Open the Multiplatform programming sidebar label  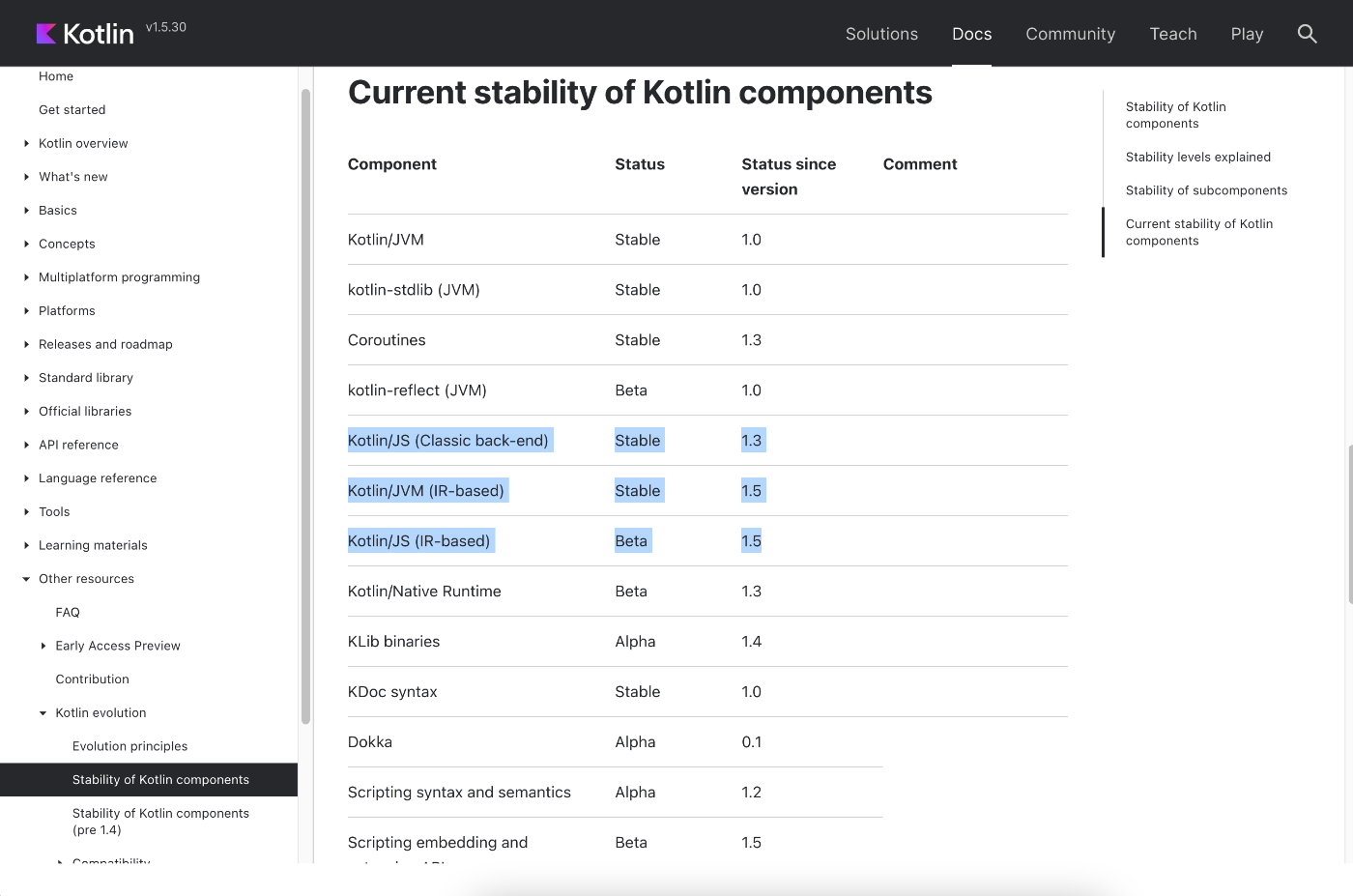point(119,277)
